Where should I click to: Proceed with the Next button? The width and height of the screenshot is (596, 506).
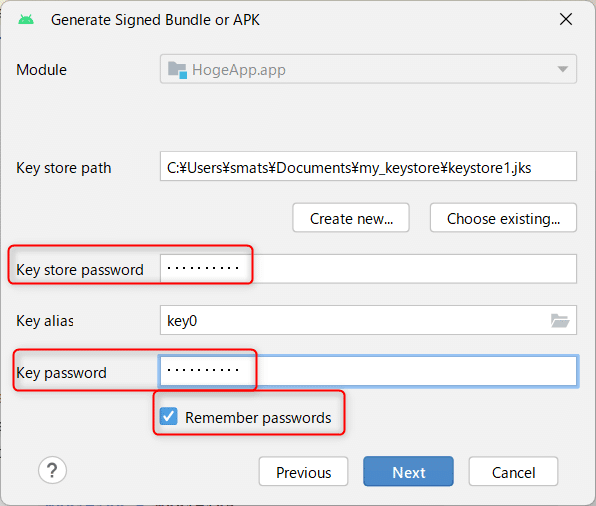point(409,472)
